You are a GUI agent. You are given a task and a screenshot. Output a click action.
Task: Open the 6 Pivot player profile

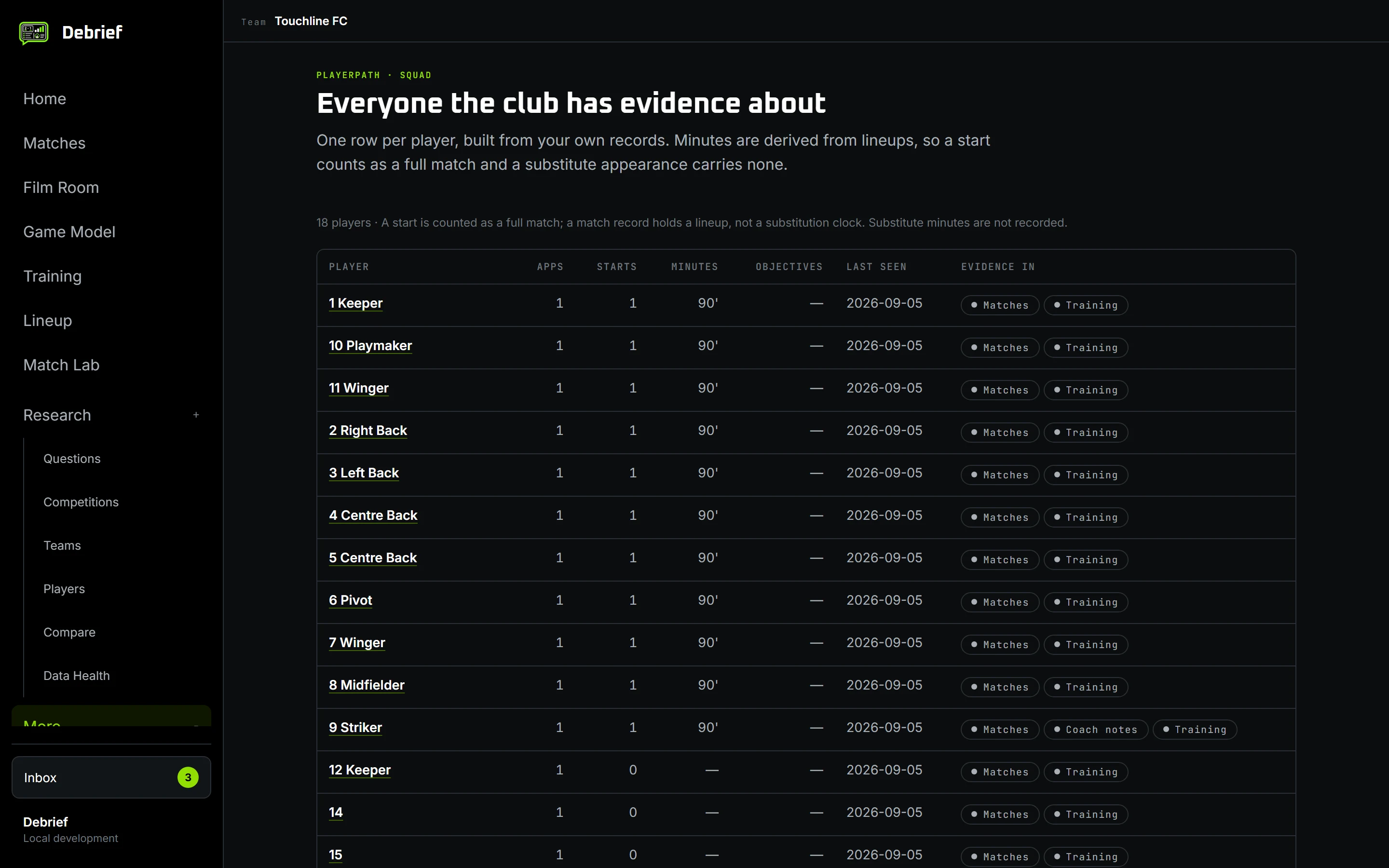coord(350,600)
